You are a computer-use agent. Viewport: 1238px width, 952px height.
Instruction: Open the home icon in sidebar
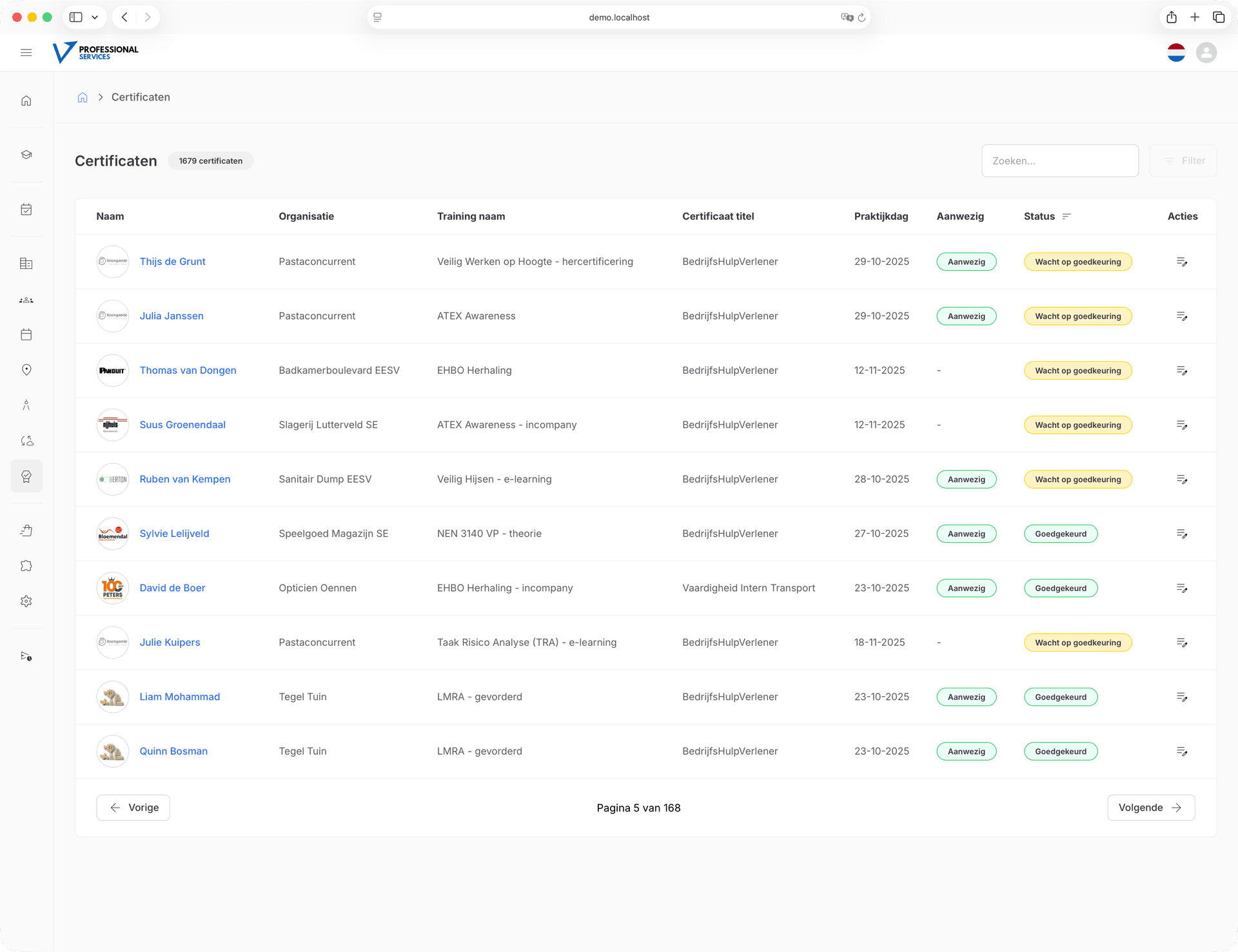tap(26, 101)
